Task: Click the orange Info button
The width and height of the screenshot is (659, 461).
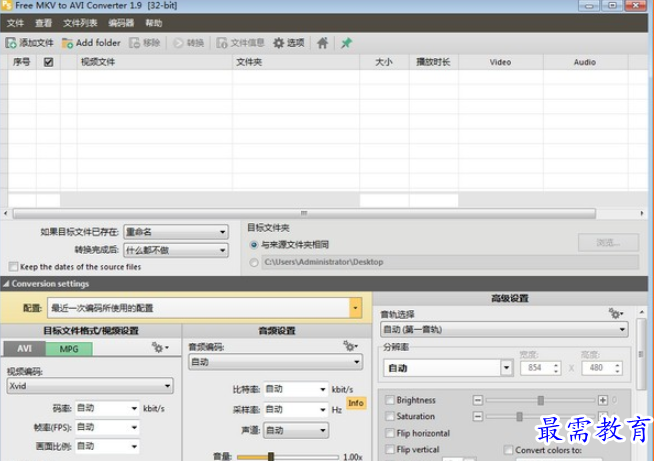Action: pyautogui.click(x=356, y=403)
